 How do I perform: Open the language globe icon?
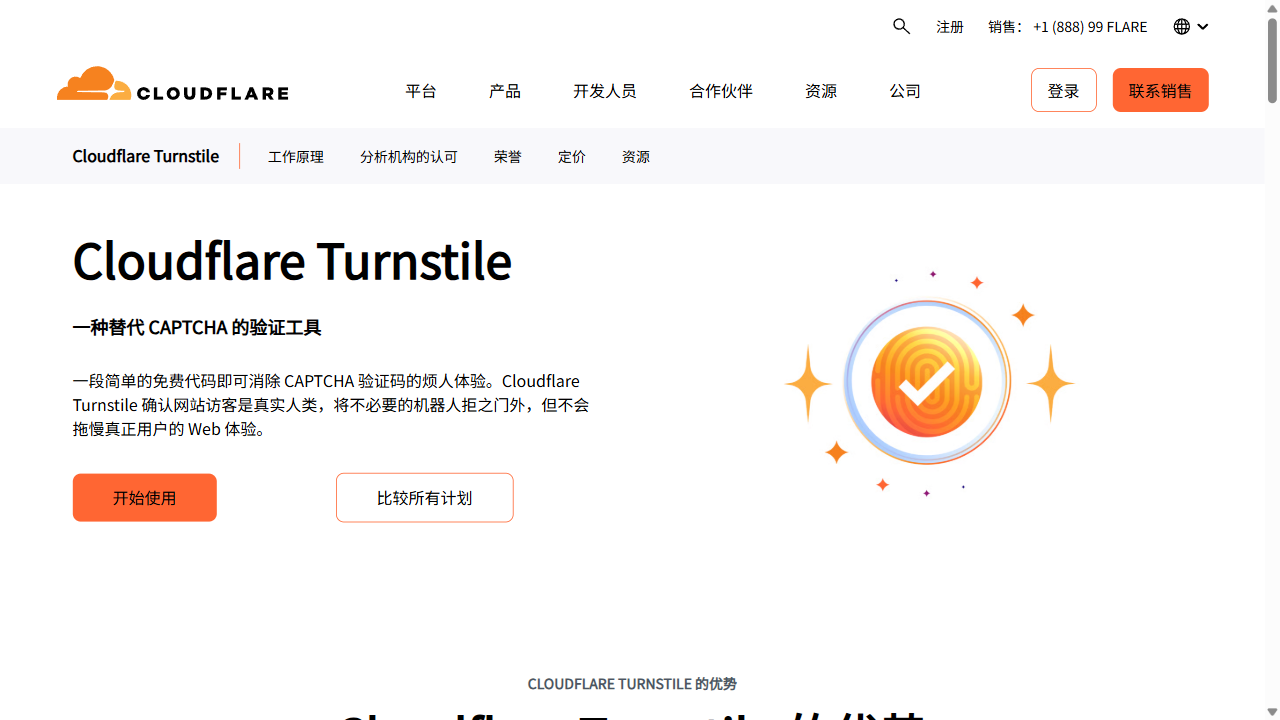click(x=1181, y=26)
